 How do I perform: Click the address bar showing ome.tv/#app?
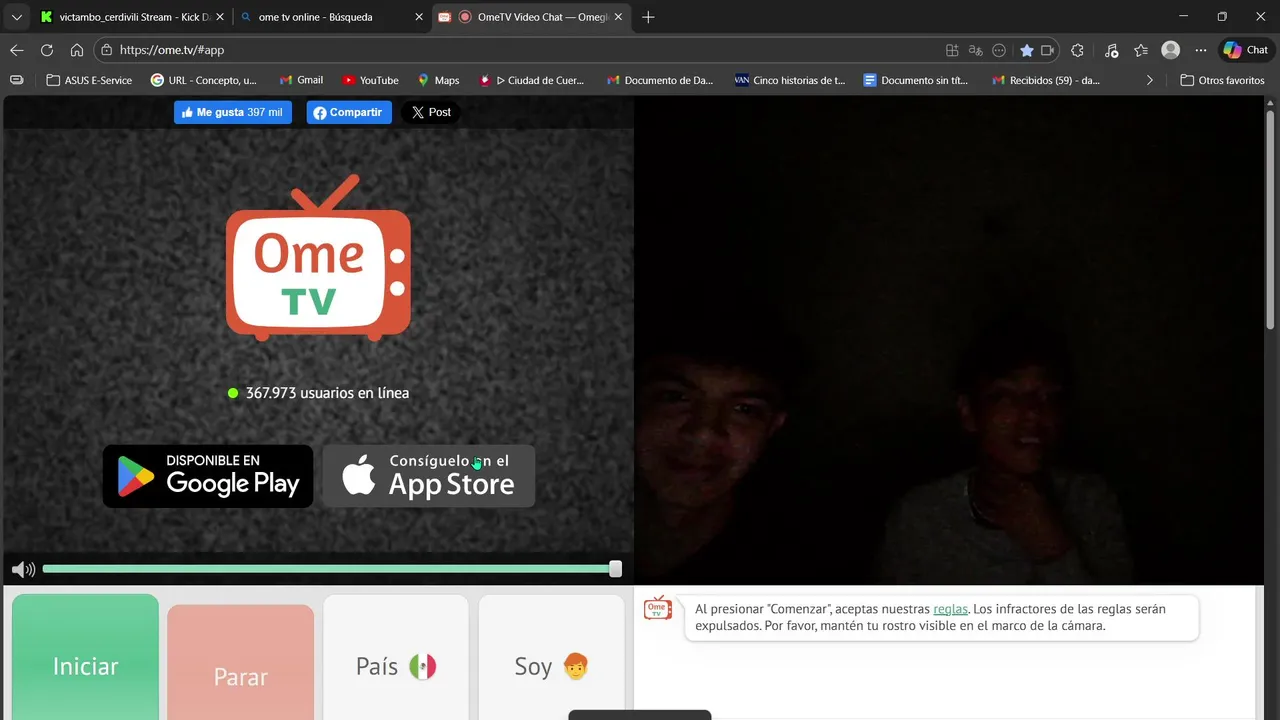tap(520, 50)
